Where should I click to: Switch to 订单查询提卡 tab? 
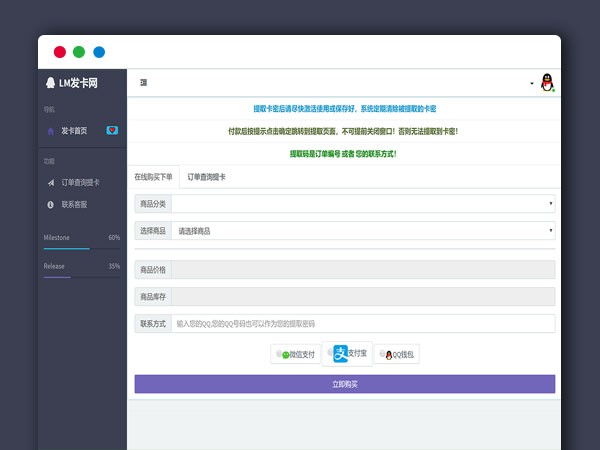(x=206, y=176)
